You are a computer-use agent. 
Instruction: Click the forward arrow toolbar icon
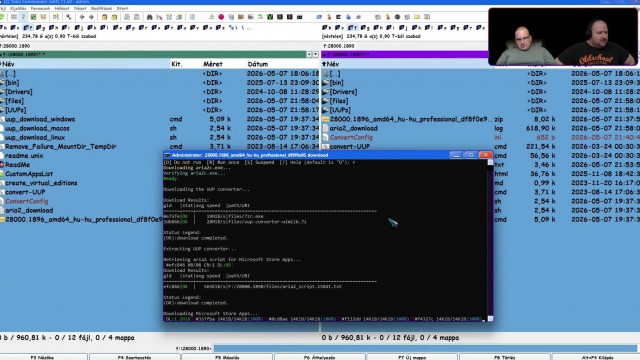pos(91,17)
